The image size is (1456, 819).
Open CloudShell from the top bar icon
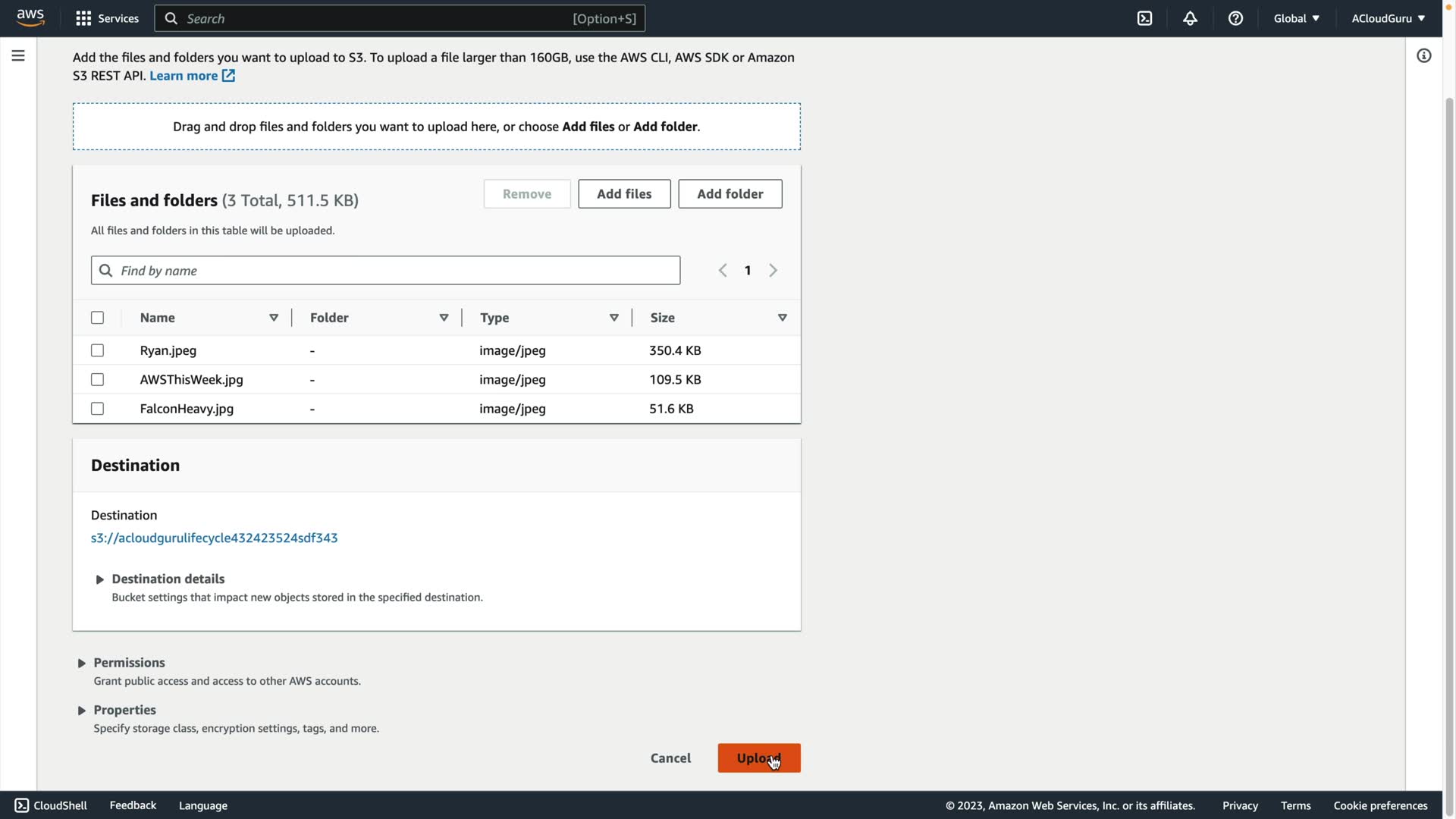tap(1144, 18)
